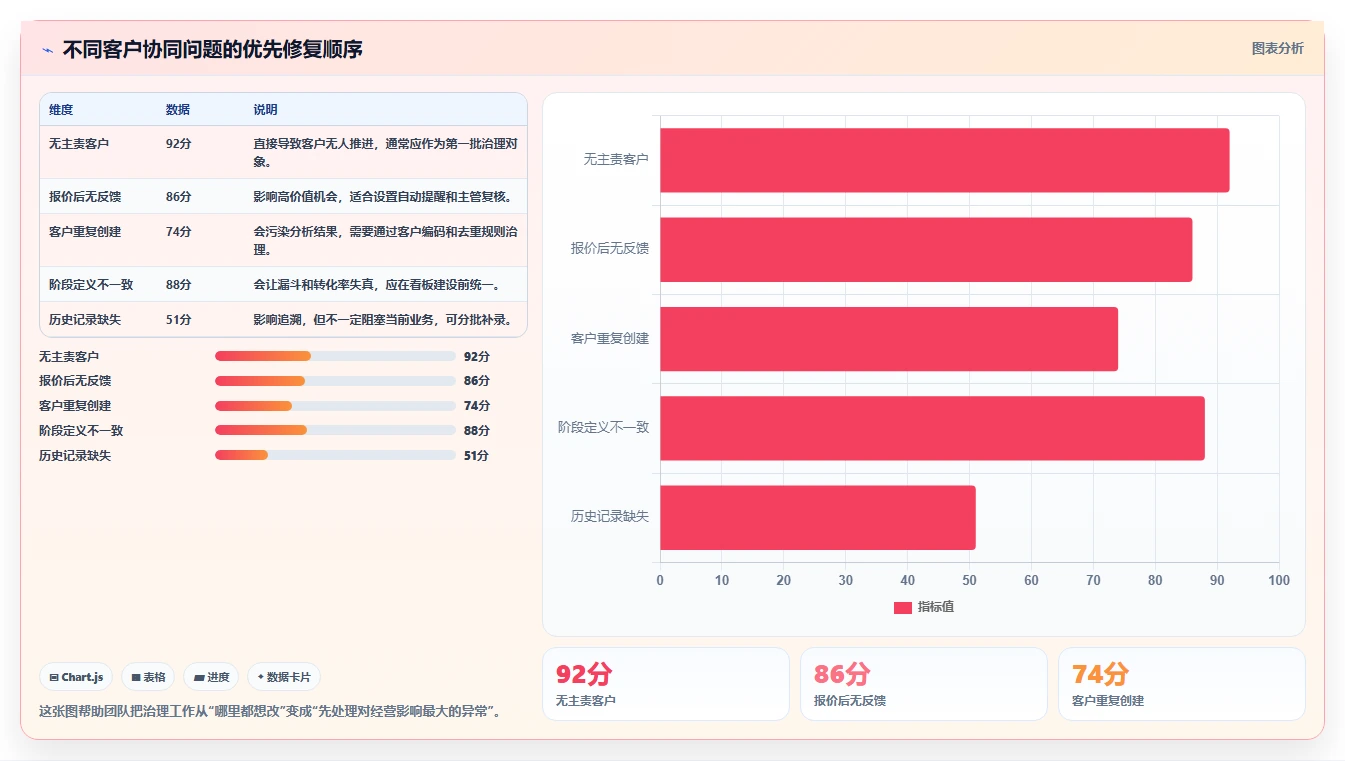Click the red 指标值 legend color box

[902, 607]
